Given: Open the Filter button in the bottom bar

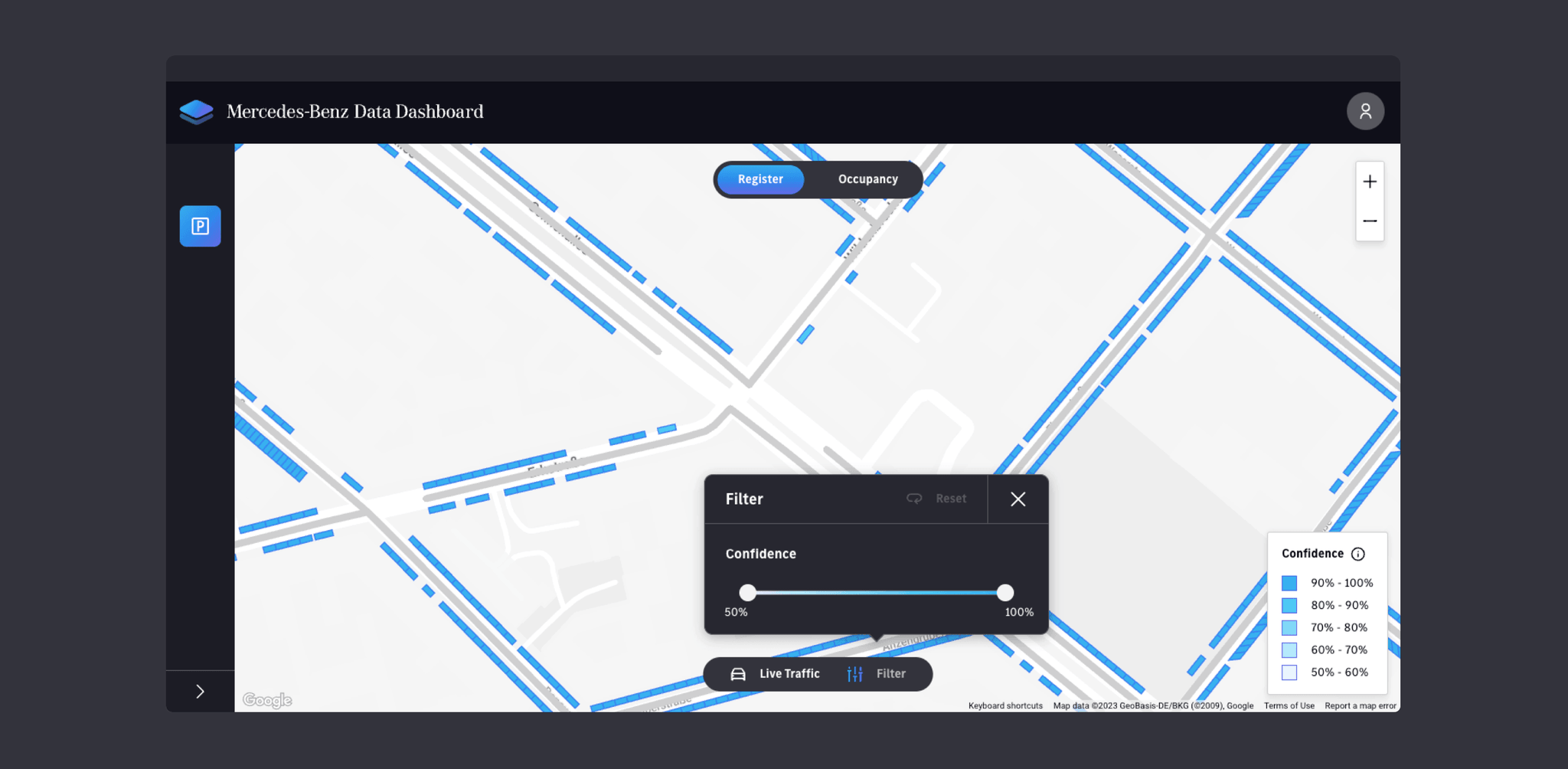Looking at the screenshot, I should click(877, 674).
